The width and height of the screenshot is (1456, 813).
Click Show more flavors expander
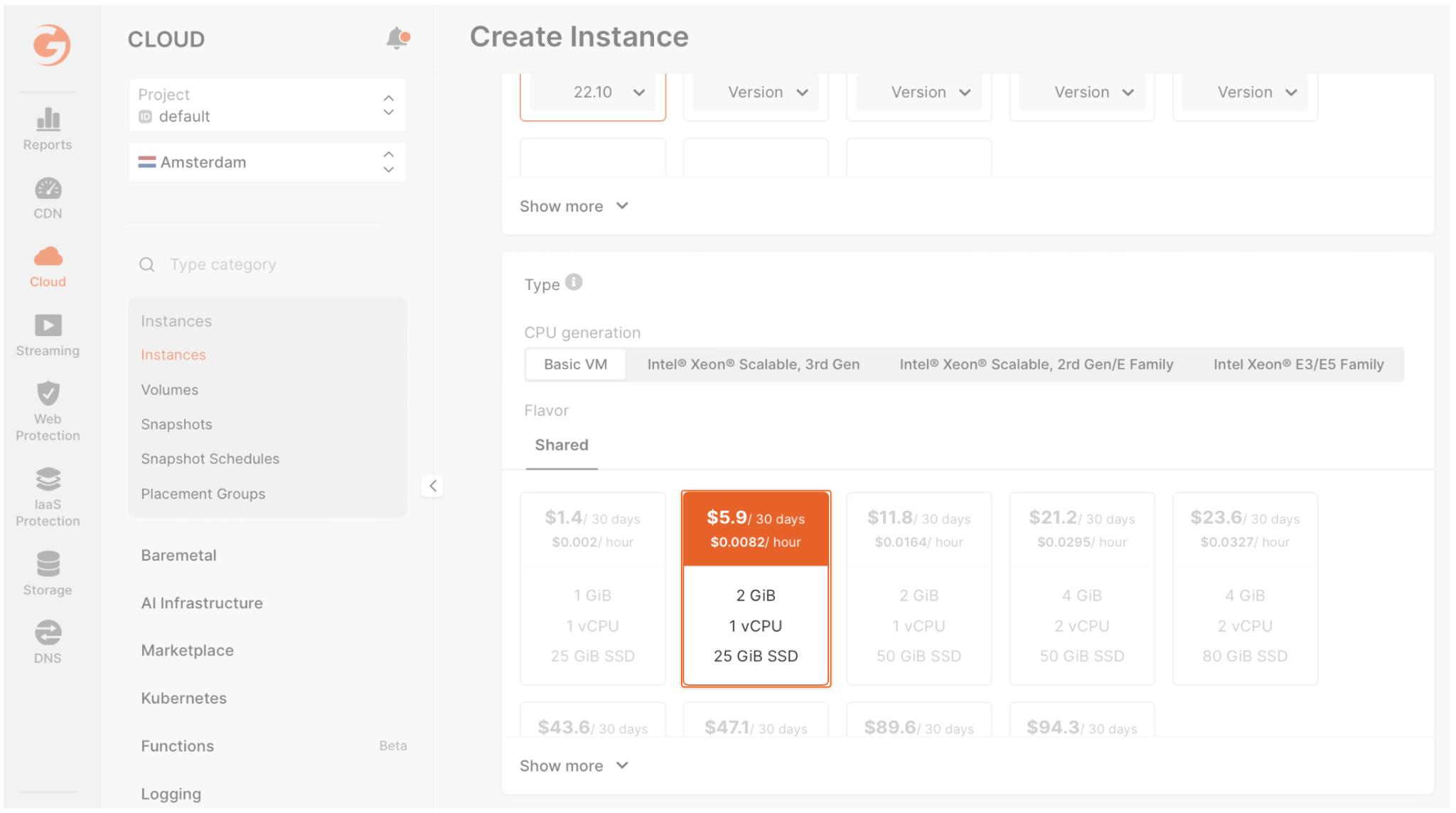click(x=576, y=765)
